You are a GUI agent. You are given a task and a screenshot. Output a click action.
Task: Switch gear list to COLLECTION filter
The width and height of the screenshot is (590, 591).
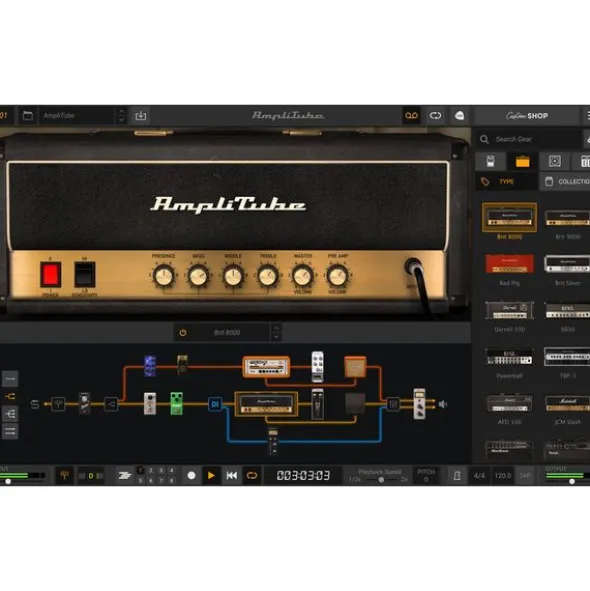click(565, 182)
